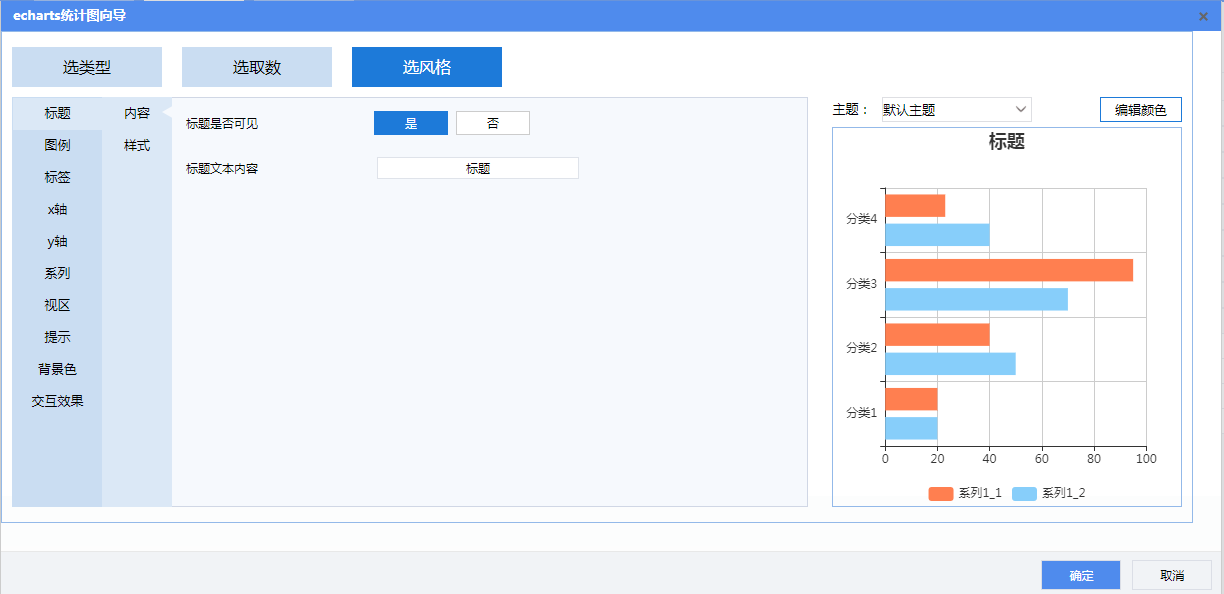Open the 交互效果 settings category

(57, 401)
